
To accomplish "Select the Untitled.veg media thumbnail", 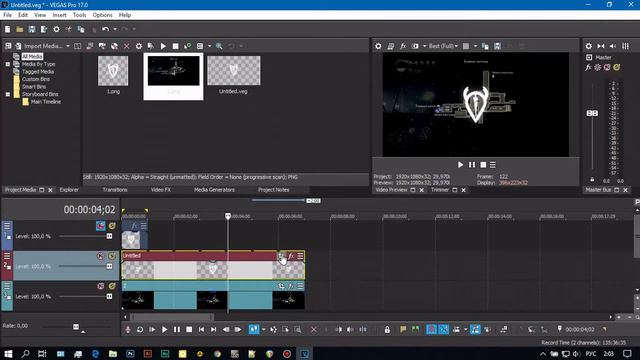I will click(x=233, y=71).
